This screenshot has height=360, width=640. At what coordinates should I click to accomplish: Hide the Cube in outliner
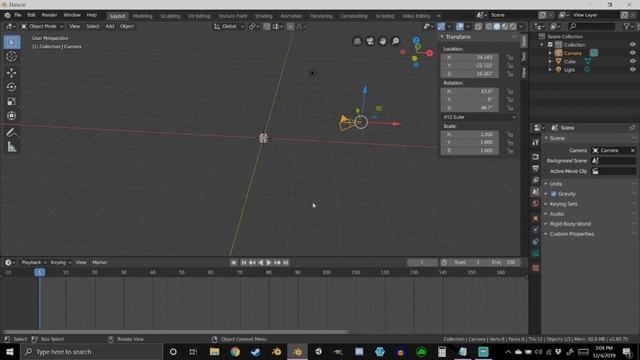(x=633, y=61)
